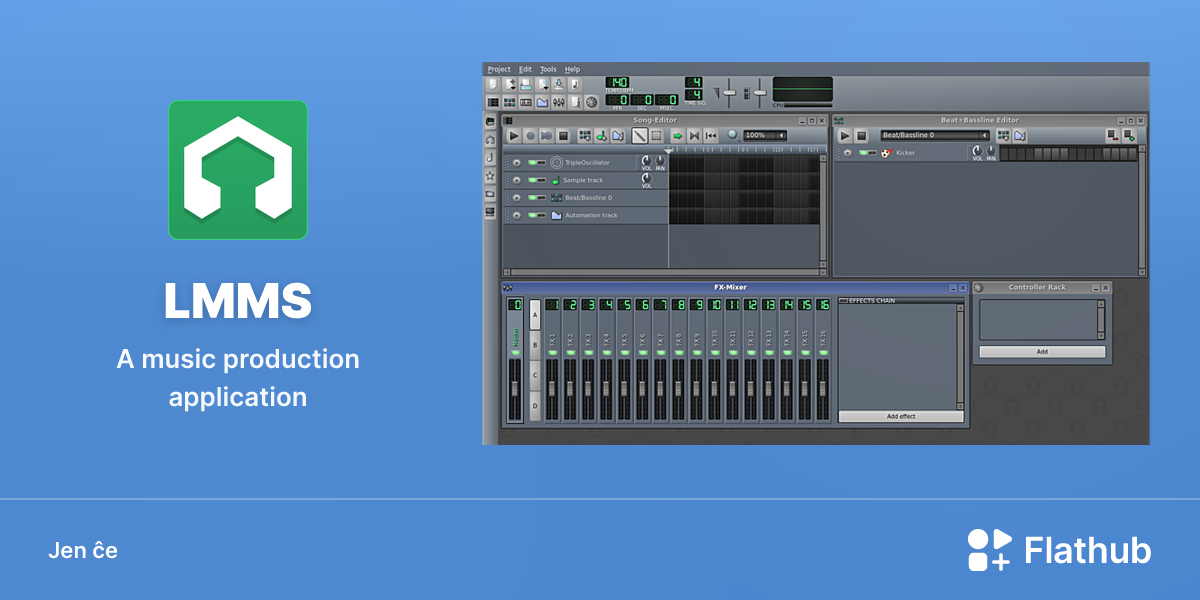Open My Presets star sidebar icon
This screenshot has height=600, width=1200.
[x=490, y=176]
